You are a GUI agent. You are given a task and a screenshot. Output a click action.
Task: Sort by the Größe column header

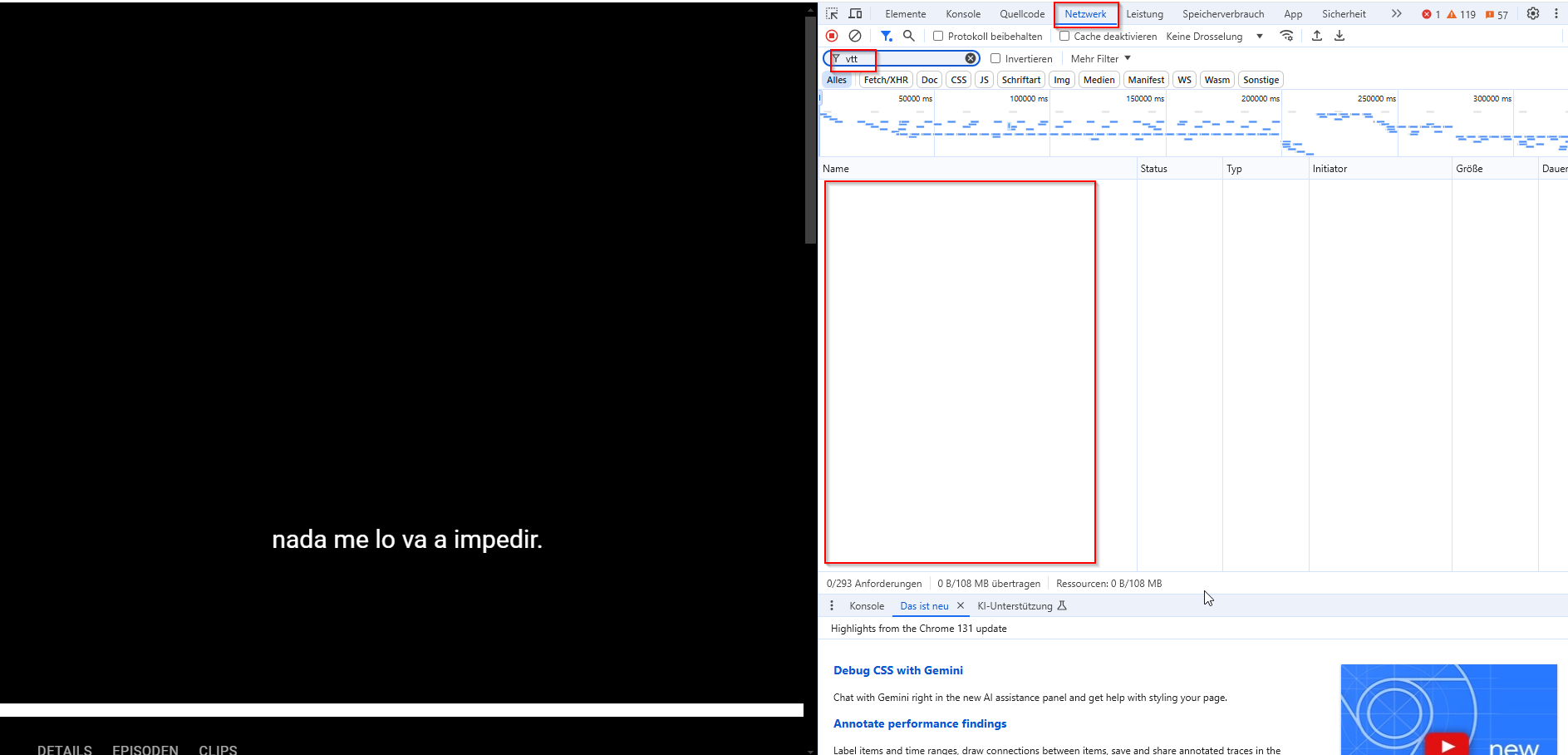tap(1495, 168)
